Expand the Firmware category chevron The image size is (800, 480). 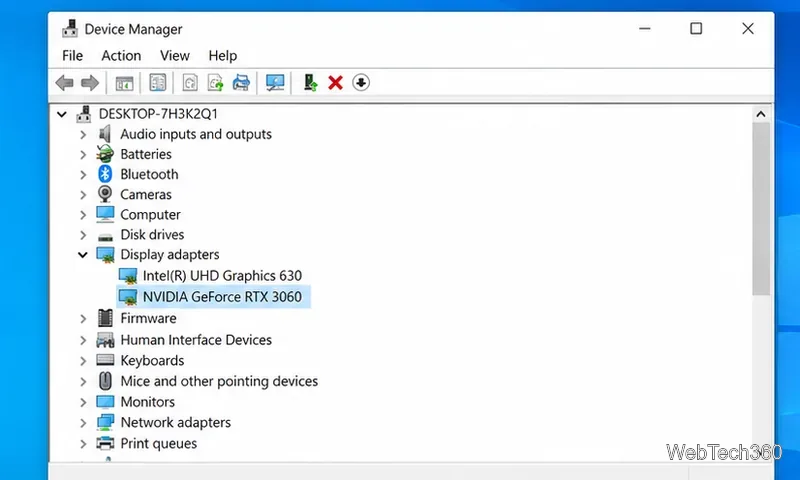point(83,319)
